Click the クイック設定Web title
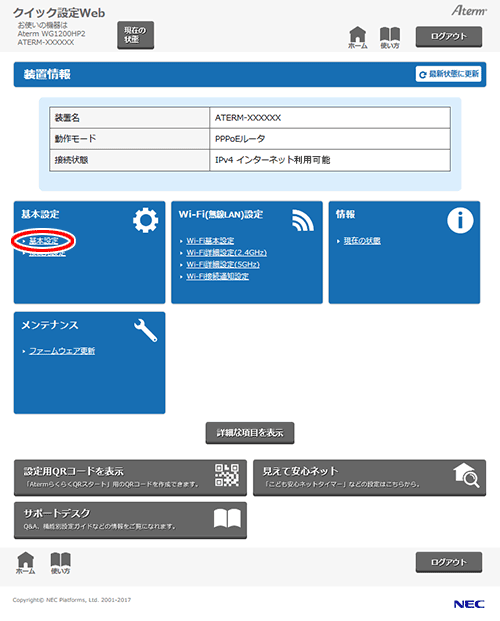This screenshot has width=500, height=621. (59, 13)
